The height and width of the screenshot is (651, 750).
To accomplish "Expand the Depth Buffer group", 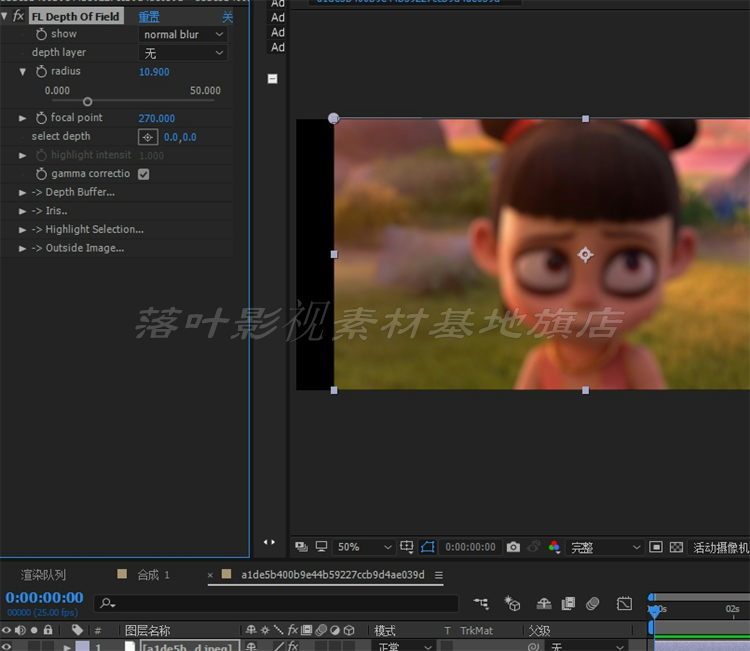I will [x=22, y=193].
